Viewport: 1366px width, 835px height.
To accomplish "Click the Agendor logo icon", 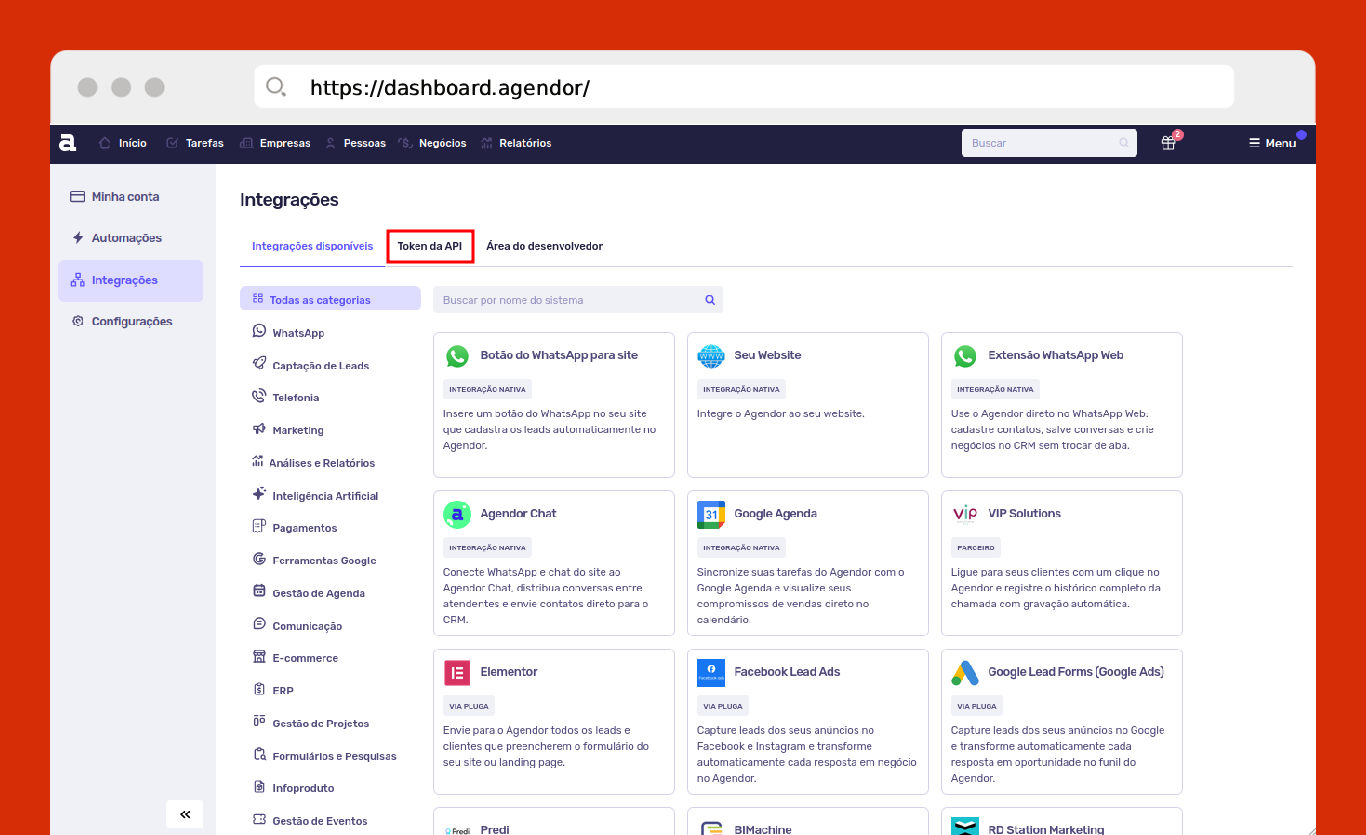I will [x=68, y=143].
